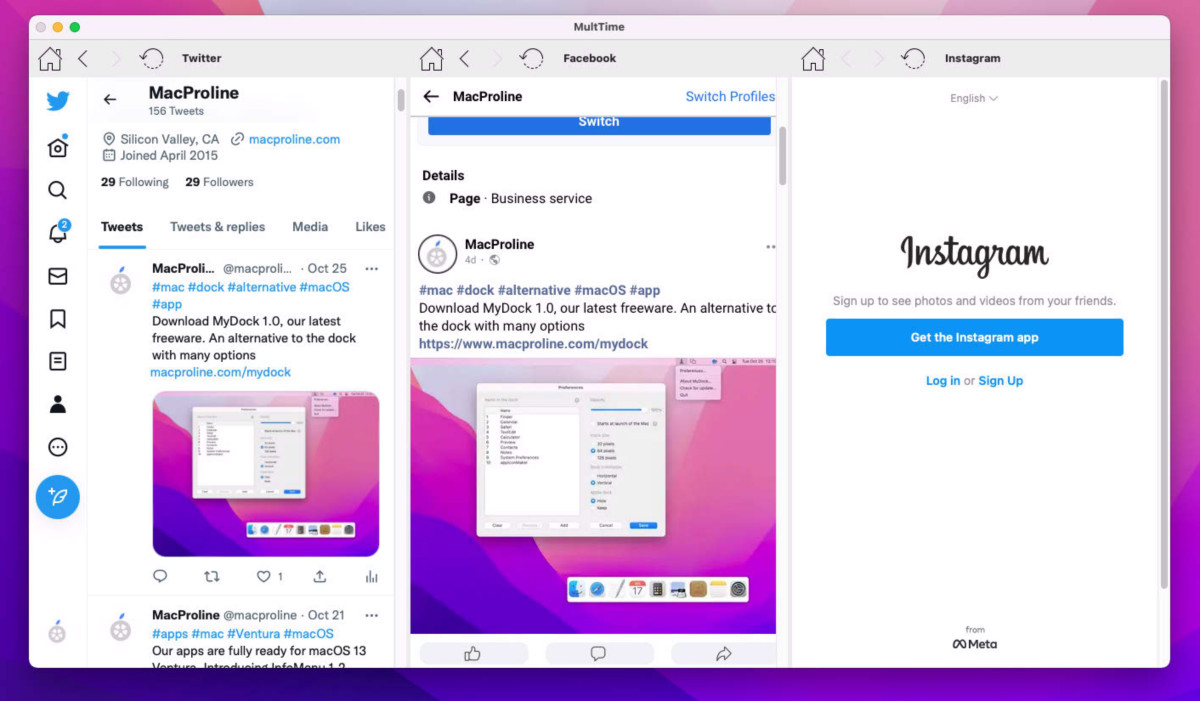Switch to the Tweets & replies tab
This screenshot has height=701, width=1200.
coord(218,227)
